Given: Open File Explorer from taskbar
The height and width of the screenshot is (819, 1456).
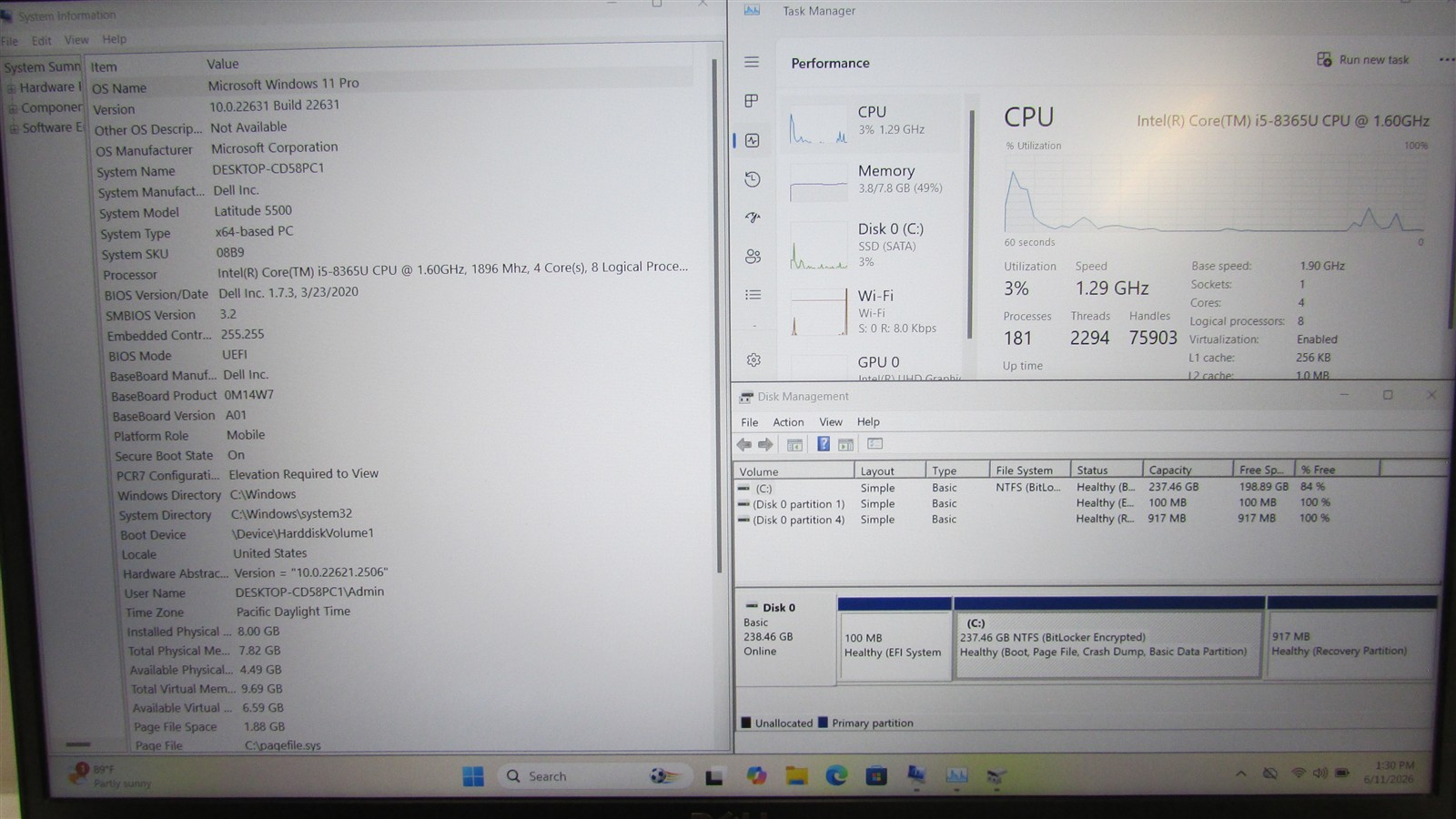Looking at the screenshot, I should pos(796,776).
